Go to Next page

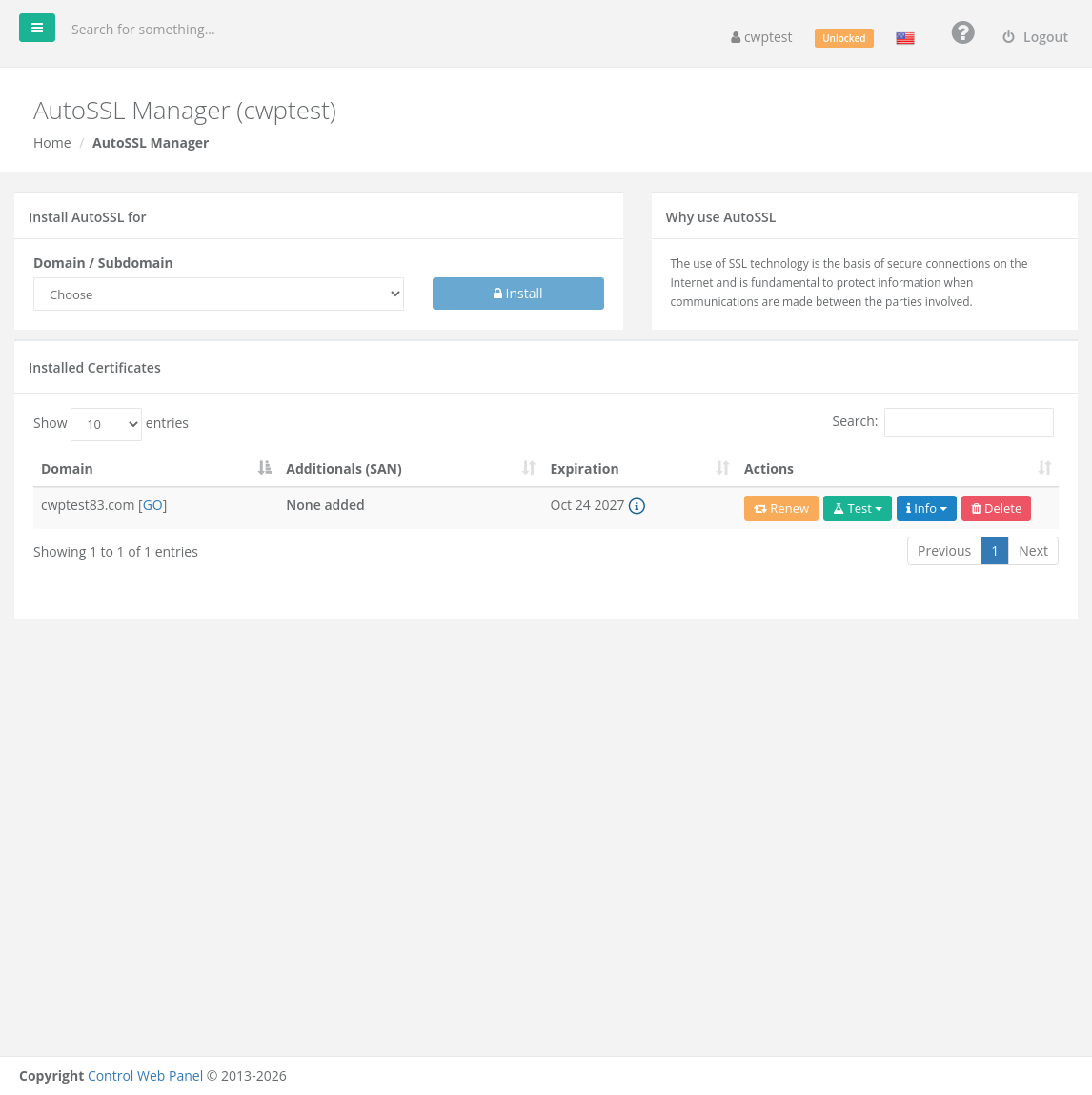click(1033, 551)
